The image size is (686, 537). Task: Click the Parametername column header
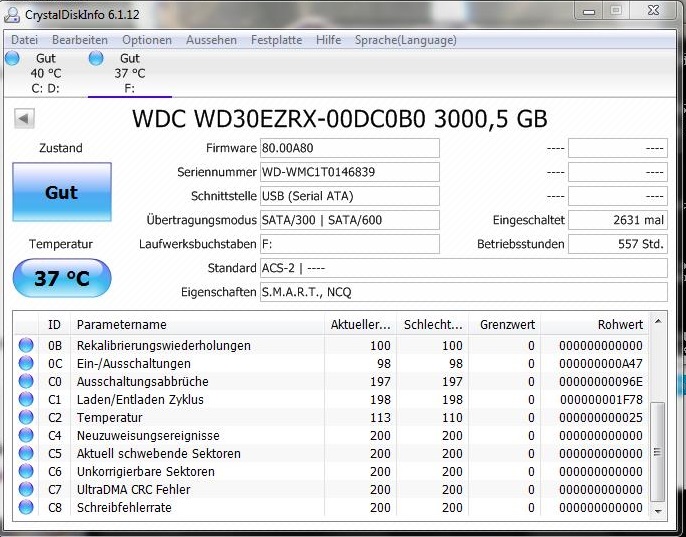pyautogui.click(x=197, y=325)
